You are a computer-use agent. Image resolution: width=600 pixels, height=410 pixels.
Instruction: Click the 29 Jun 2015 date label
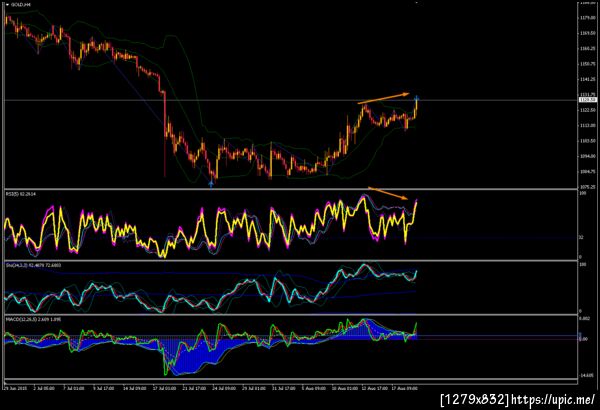coord(14,388)
